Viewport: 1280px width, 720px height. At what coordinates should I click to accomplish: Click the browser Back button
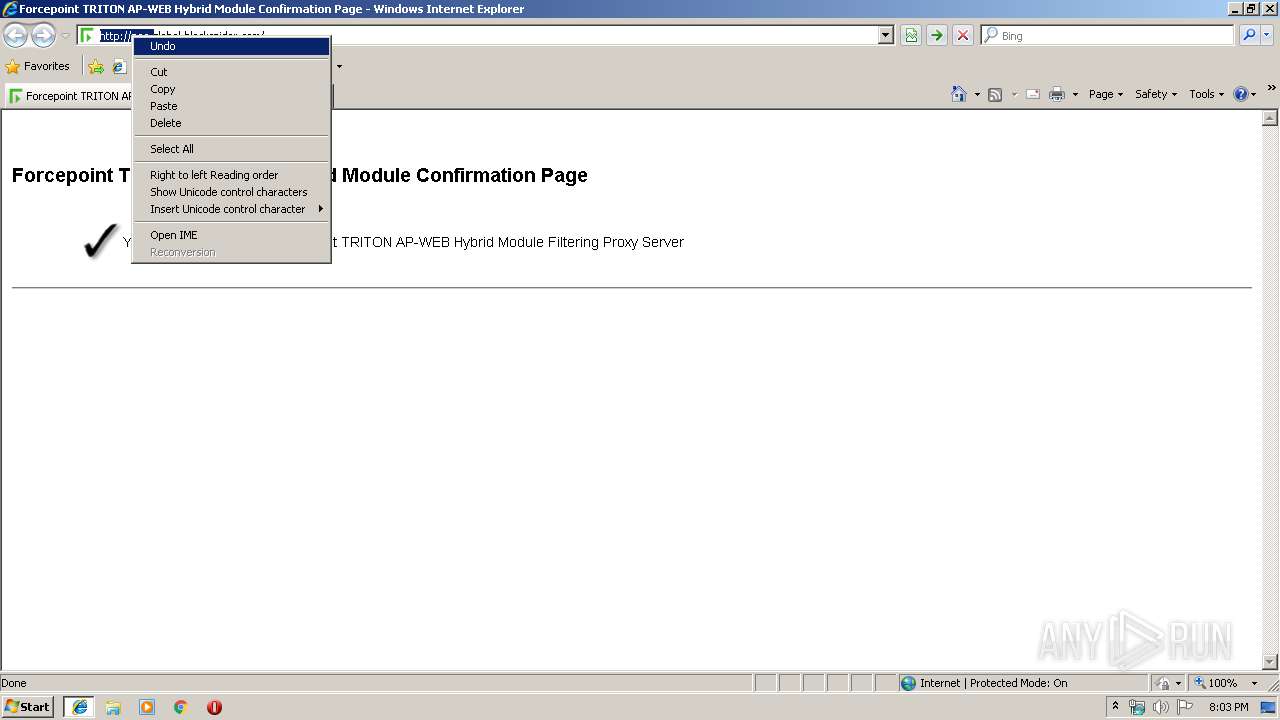pyautogui.click(x=16, y=35)
